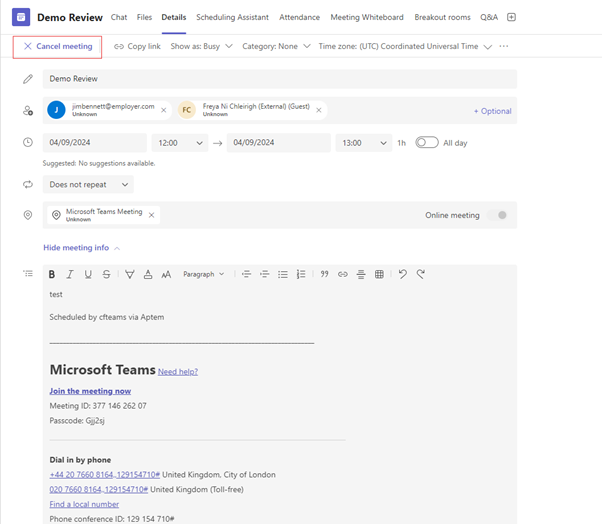The image size is (602, 524).
Task: Apply Strikethrough formatting
Action: tap(106, 274)
